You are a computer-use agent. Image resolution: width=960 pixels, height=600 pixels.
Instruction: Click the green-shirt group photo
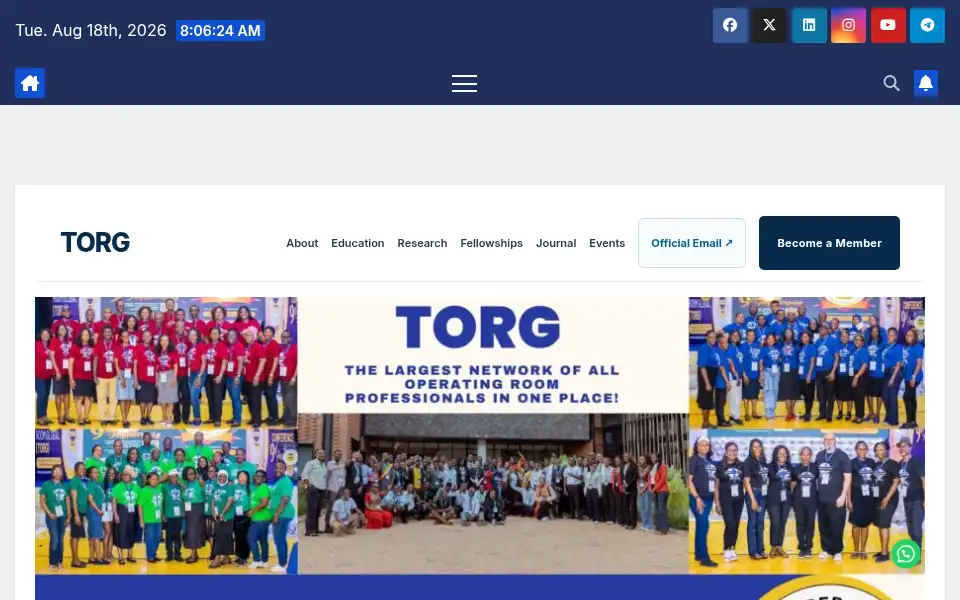166,501
